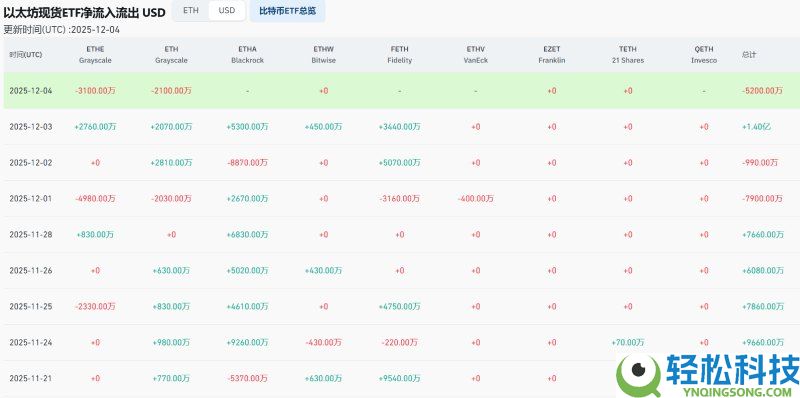This screenshot has width=800, height=398.
Task: Click the EZET Franklin column header
Action: pos(552,55)
